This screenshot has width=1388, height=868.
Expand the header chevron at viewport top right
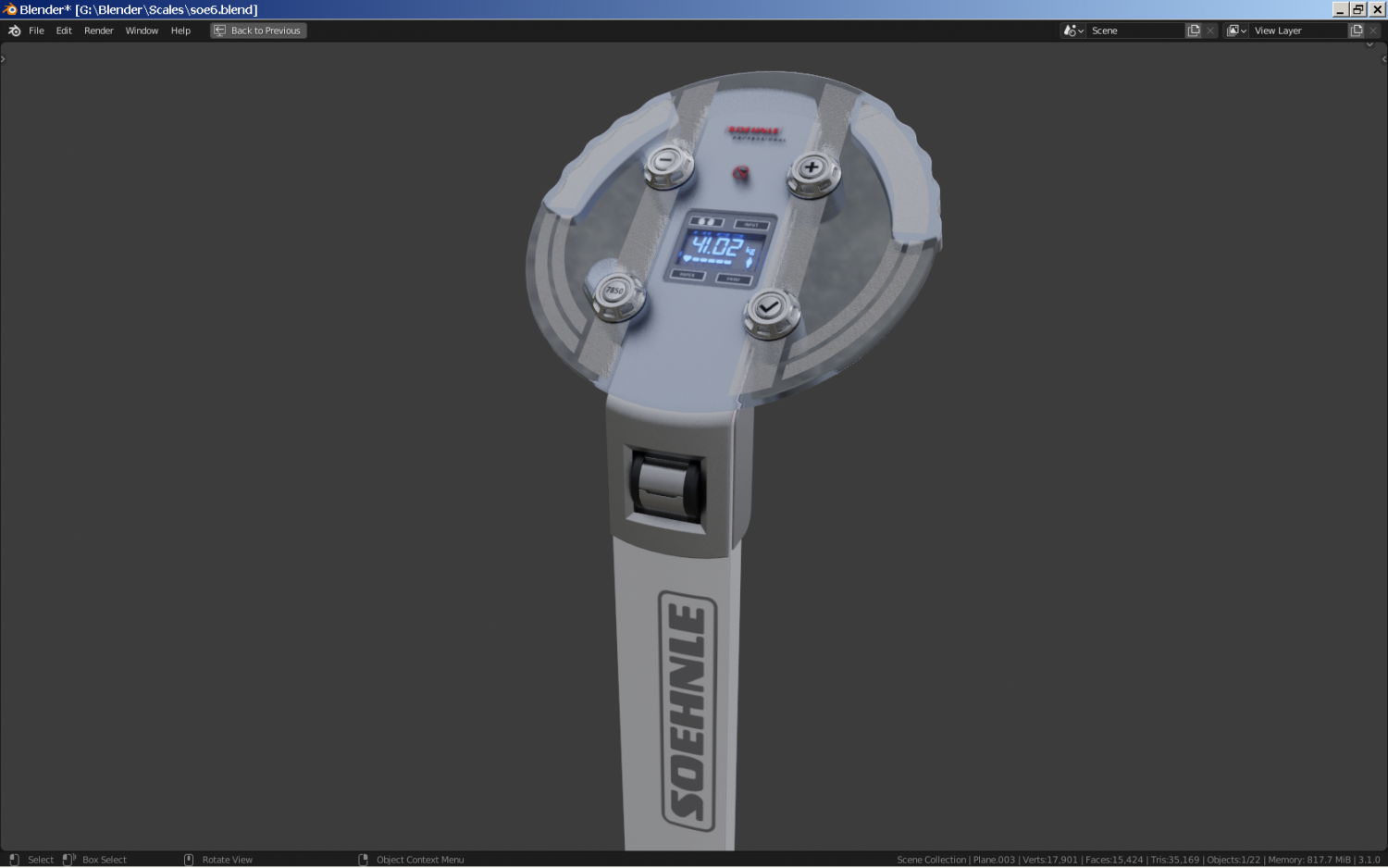(x=1370, y=44)
